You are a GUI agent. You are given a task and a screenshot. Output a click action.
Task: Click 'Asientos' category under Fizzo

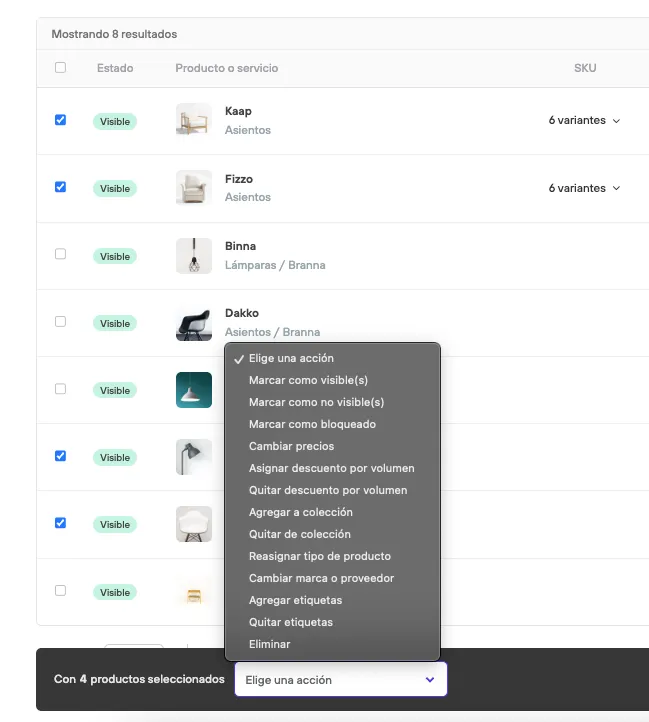(248, 197)
